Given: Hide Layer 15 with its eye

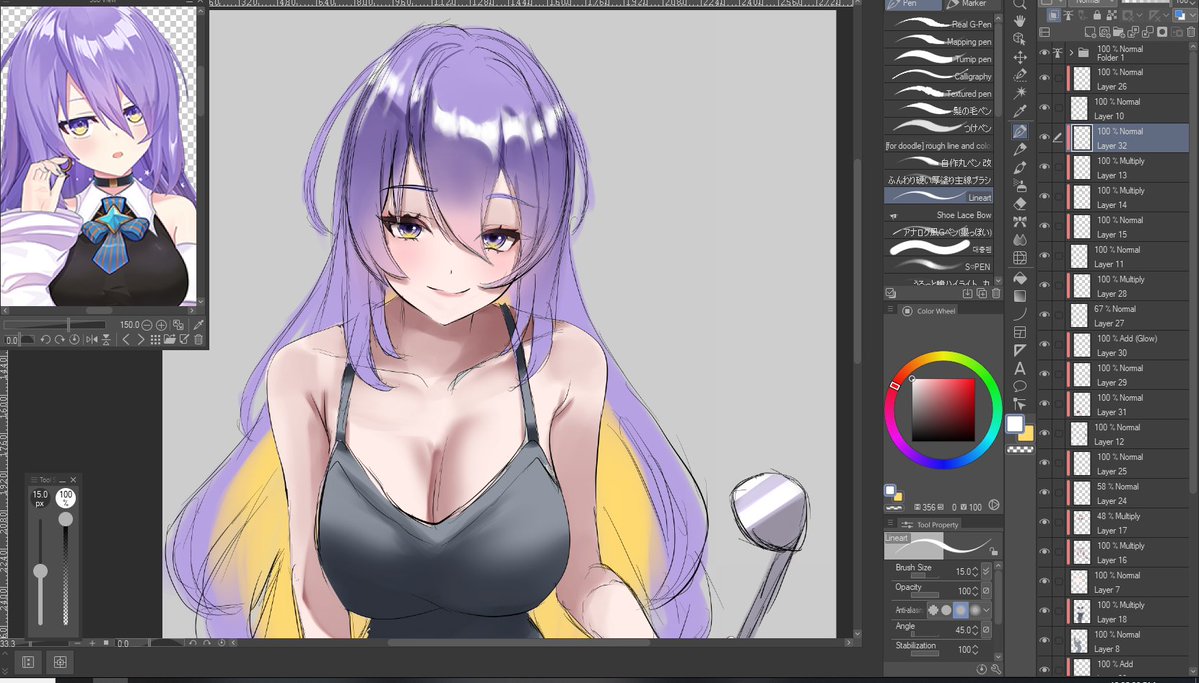Looking at the screenshot, I should [x=1045, y=226].
